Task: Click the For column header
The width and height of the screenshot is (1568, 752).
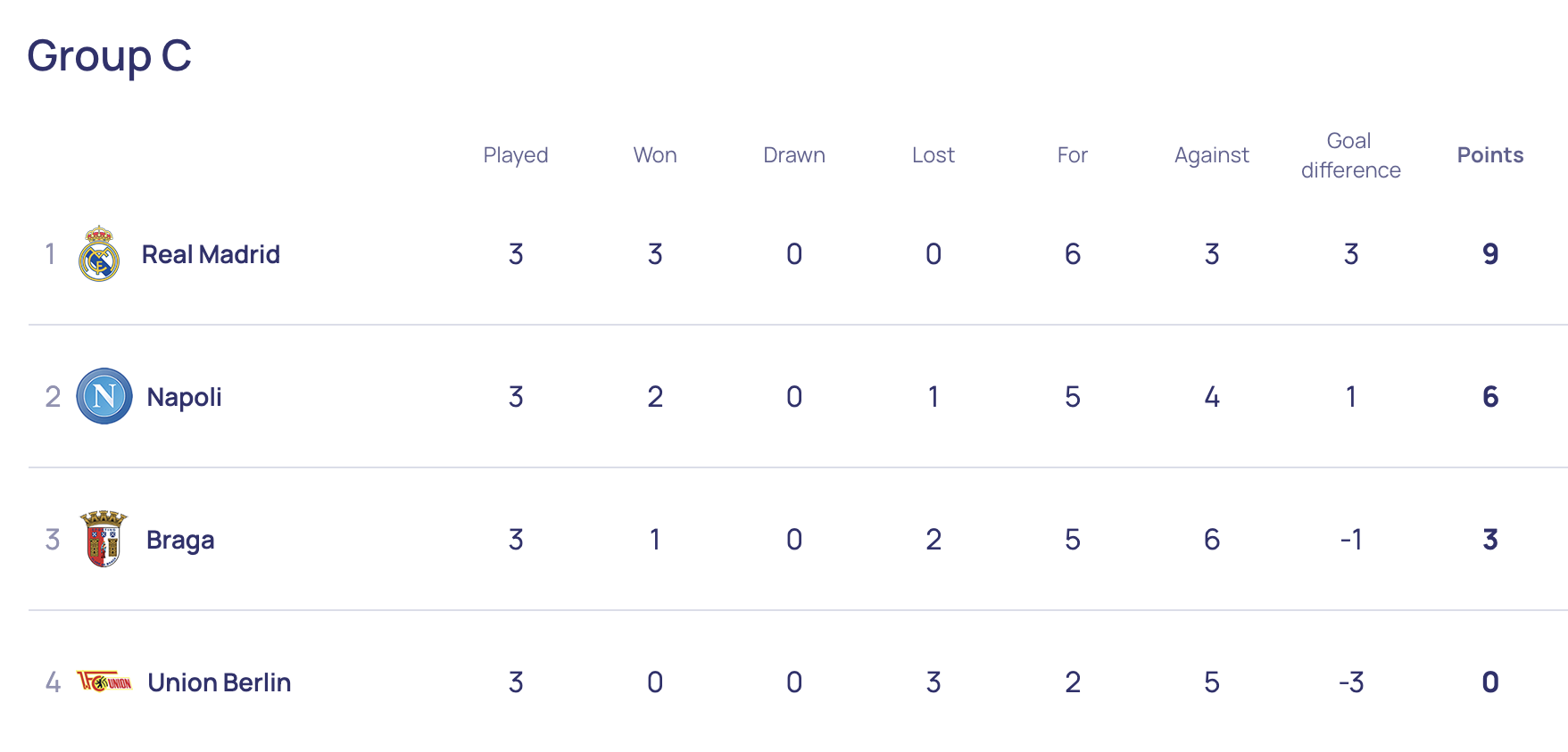Action: 1073,155
